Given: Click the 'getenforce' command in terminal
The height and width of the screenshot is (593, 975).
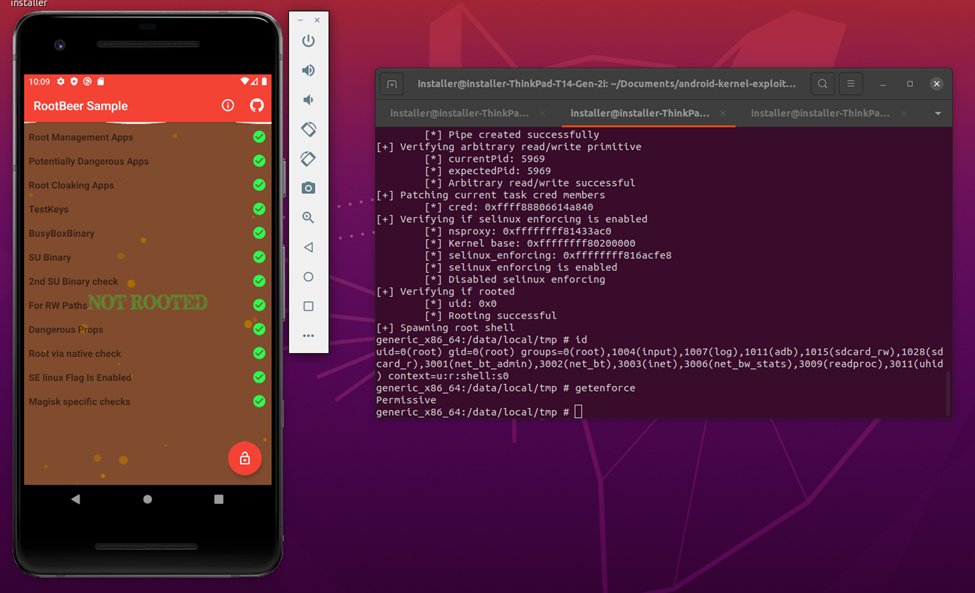Looking at the screenshot, I should click(x=605, y=388).
